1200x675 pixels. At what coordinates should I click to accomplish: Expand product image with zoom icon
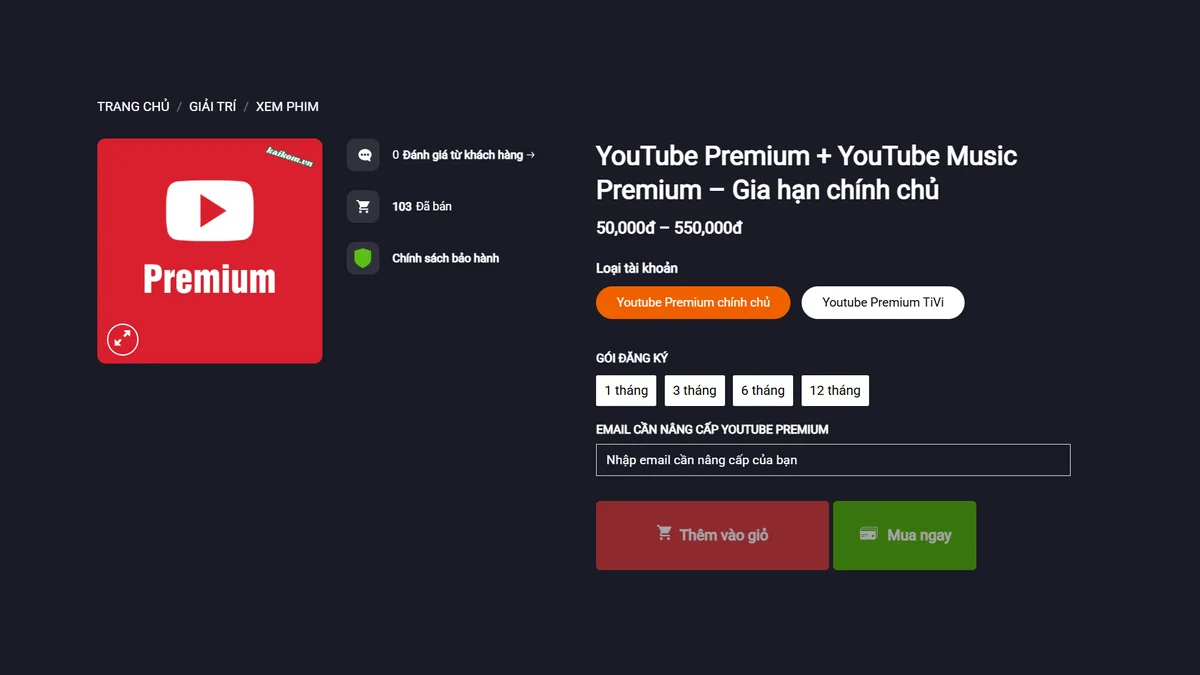(x=123, y=339)
